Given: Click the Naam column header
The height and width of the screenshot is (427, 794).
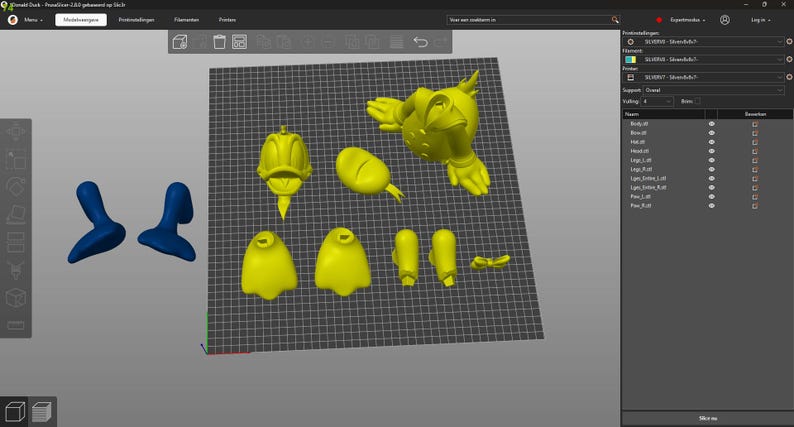Looking at the screenshot, I should point(664,114).
